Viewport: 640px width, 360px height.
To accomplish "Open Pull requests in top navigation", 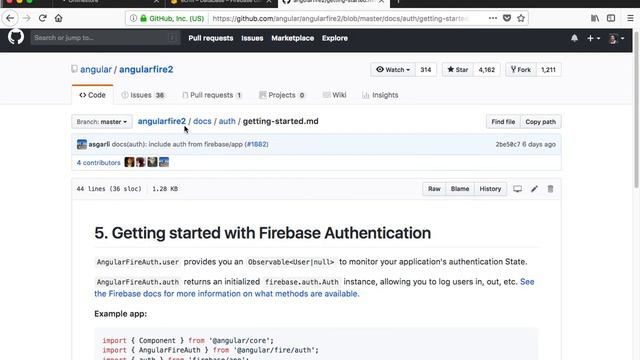I will point(211,38).
